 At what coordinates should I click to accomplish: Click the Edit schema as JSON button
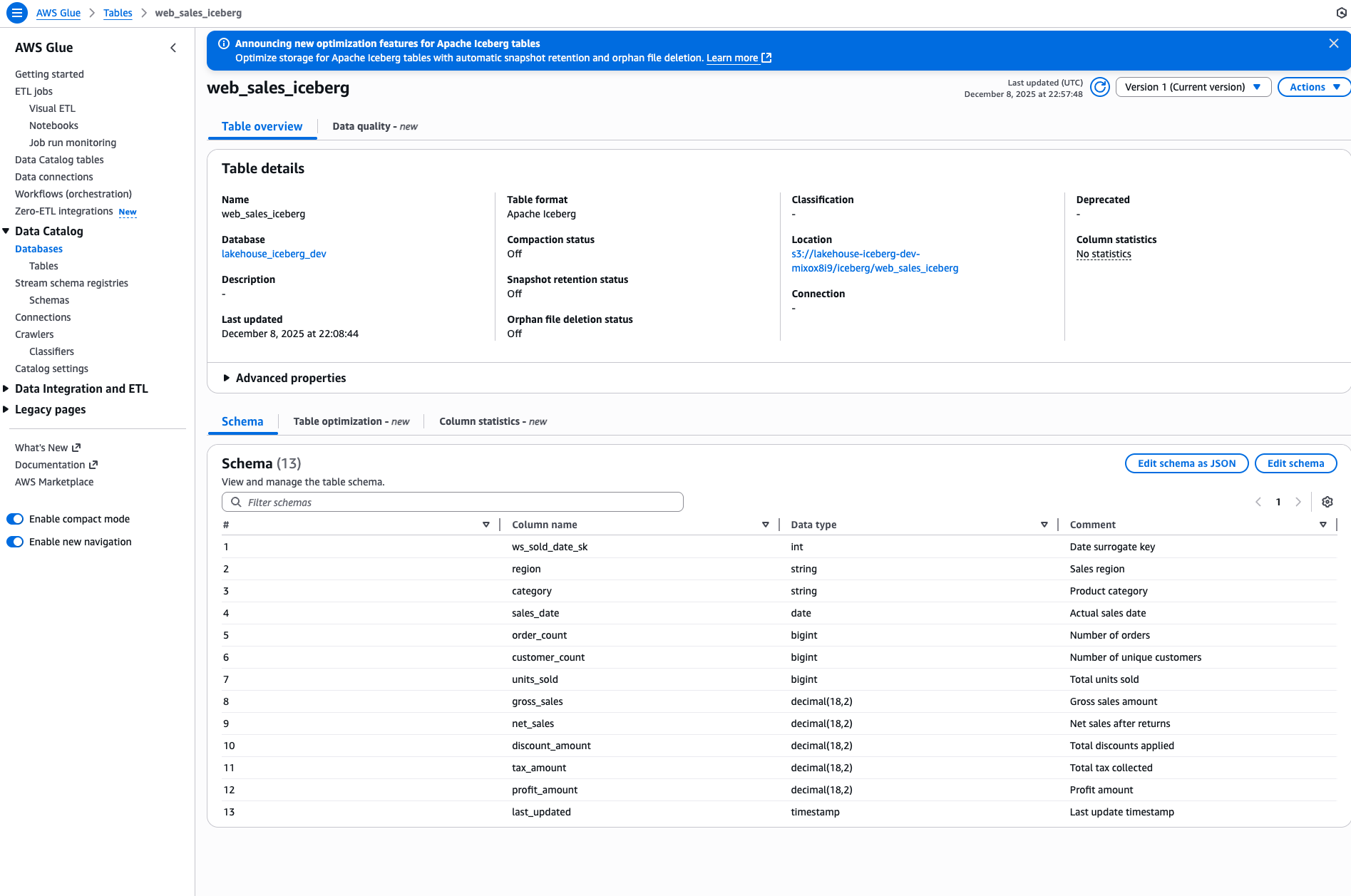[1186, 463]
